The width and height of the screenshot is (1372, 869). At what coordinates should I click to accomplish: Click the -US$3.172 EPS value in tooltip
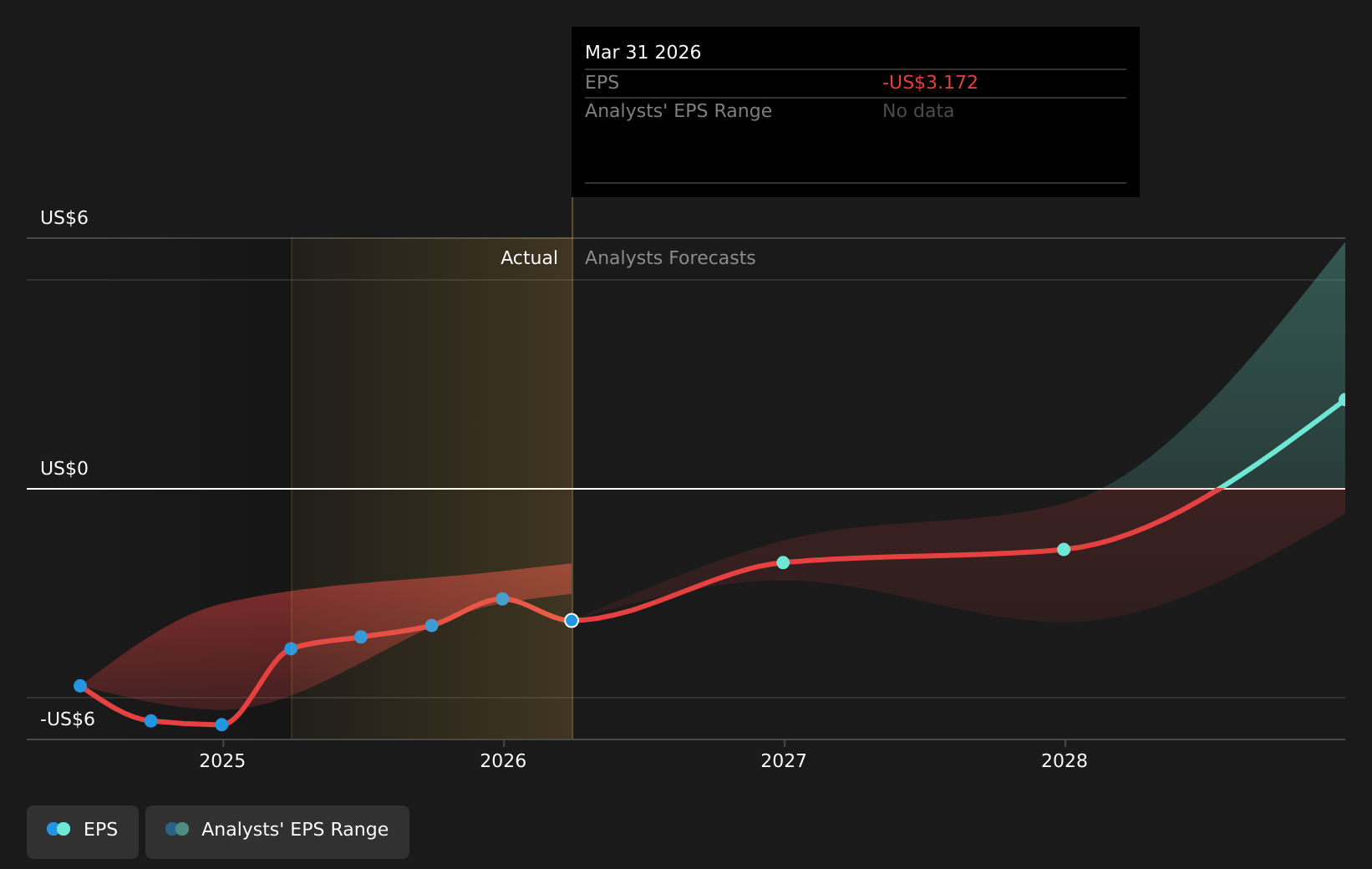[x=930, y=83]
